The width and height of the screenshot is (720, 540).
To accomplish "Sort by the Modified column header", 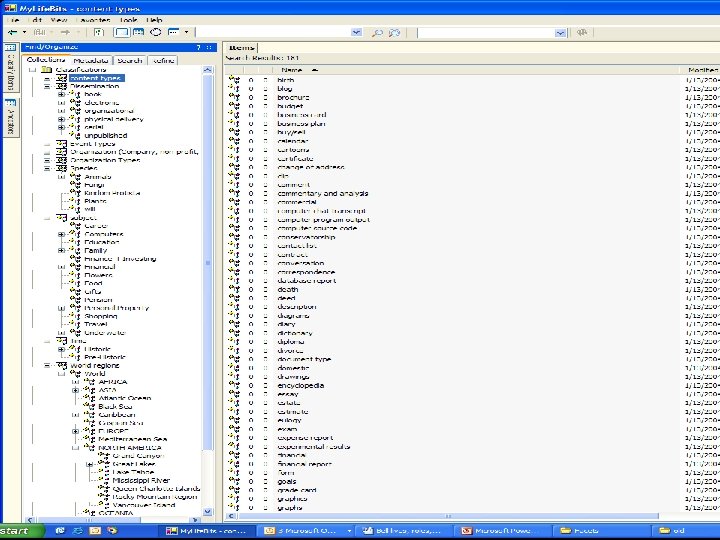I will tap(701, 70).
